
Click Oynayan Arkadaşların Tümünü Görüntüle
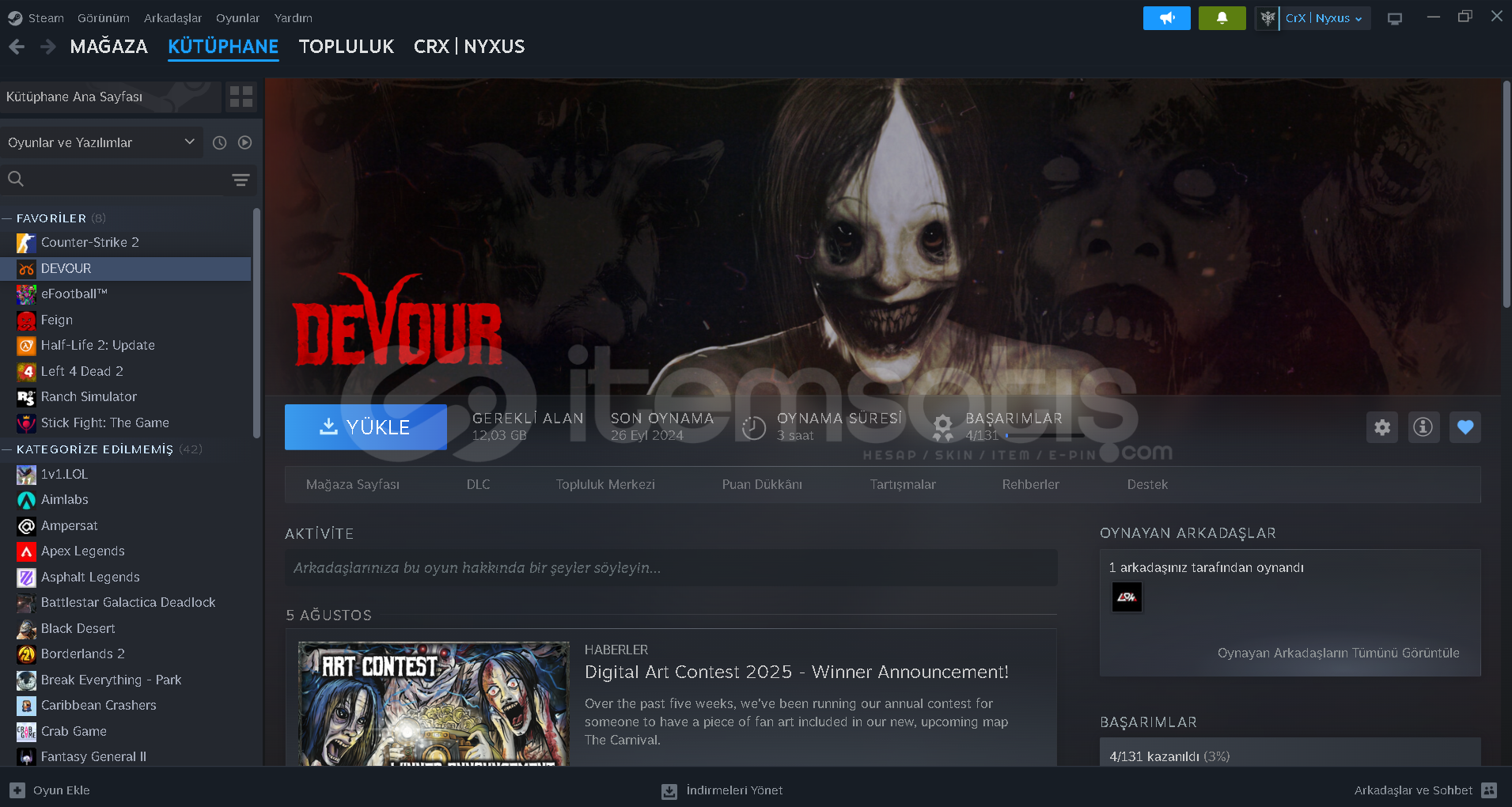1338,653
